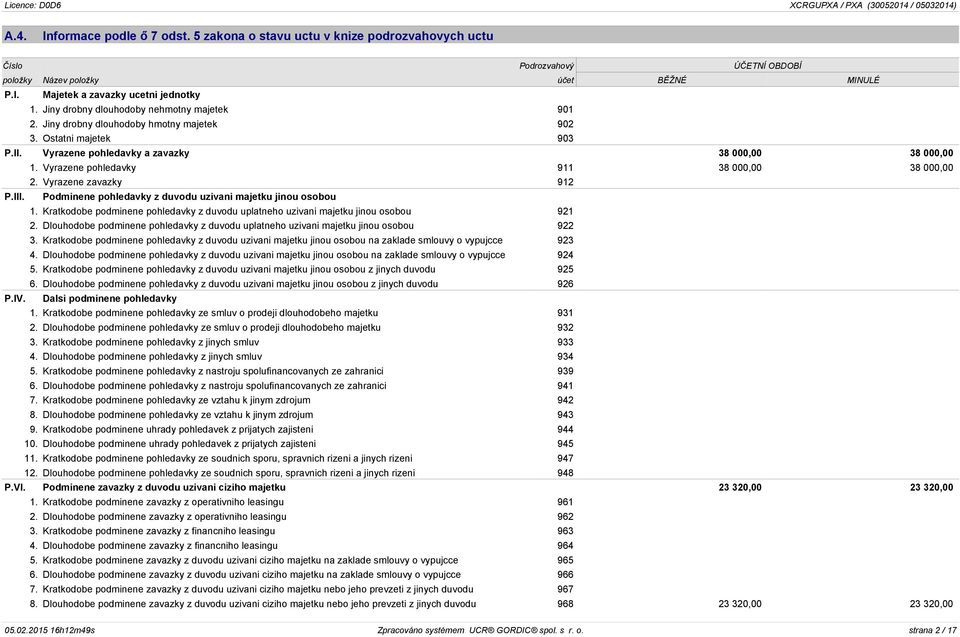The height and width of the screenshot is (637, 960).
Task: Click BĚŽNÉ value 38 000,00 in row P.II.
Action: pos(740,153)
